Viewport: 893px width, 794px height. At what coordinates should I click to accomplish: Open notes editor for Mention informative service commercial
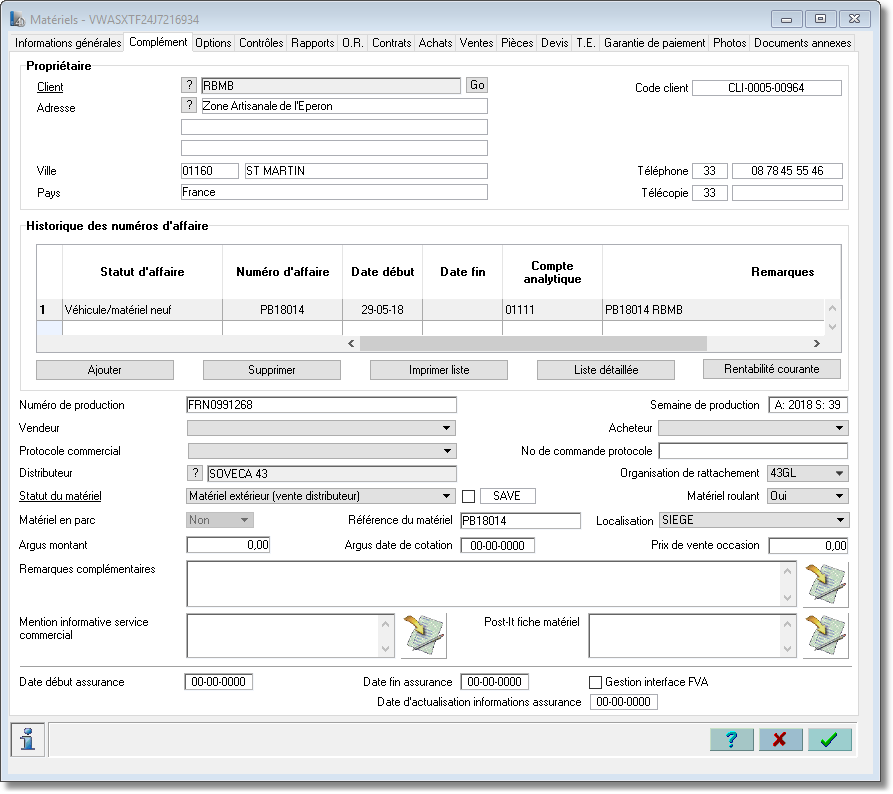coord(424,636)
